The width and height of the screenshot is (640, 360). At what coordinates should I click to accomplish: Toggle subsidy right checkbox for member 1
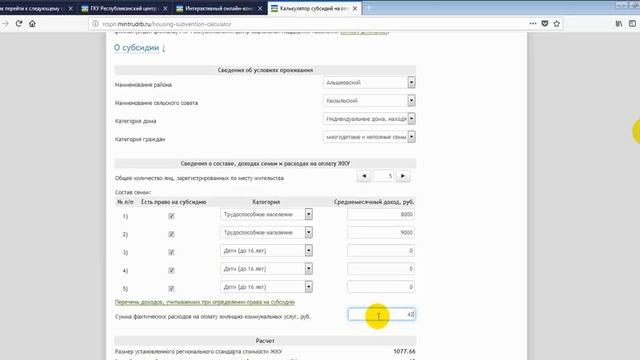171,216
